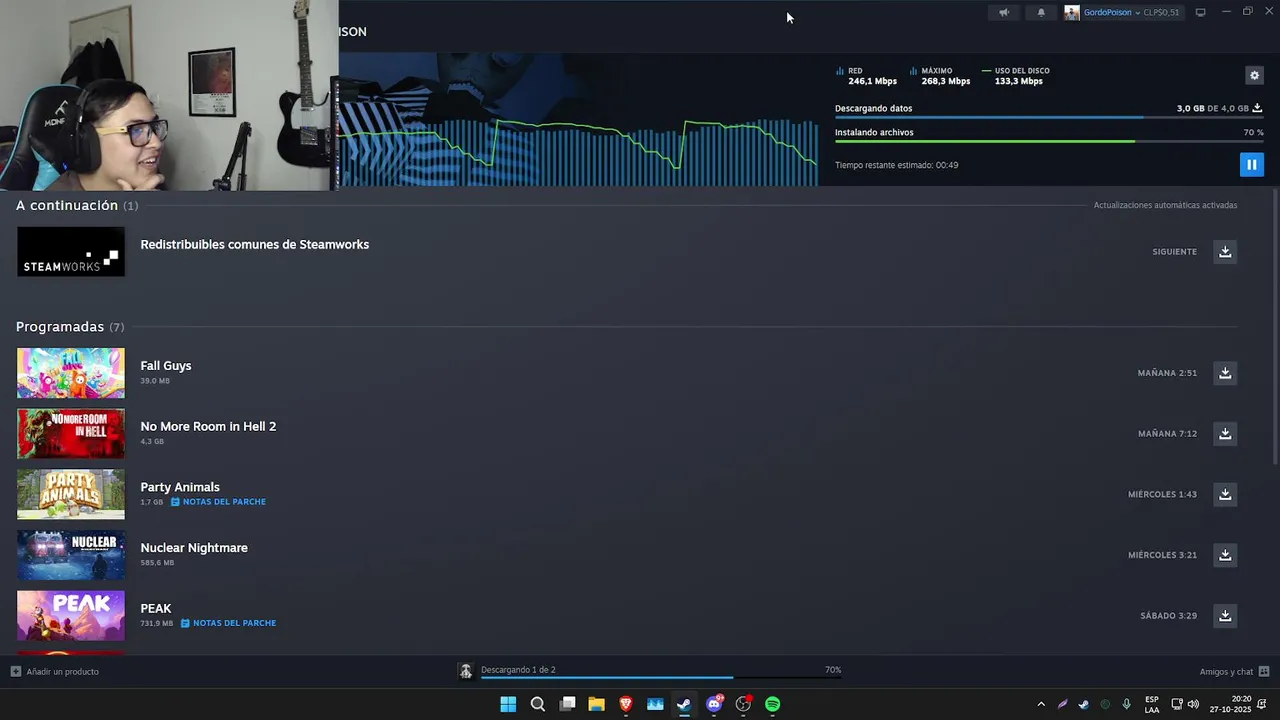
Task: Select Nuclear Nightmare title text
Action: [194, 548]
